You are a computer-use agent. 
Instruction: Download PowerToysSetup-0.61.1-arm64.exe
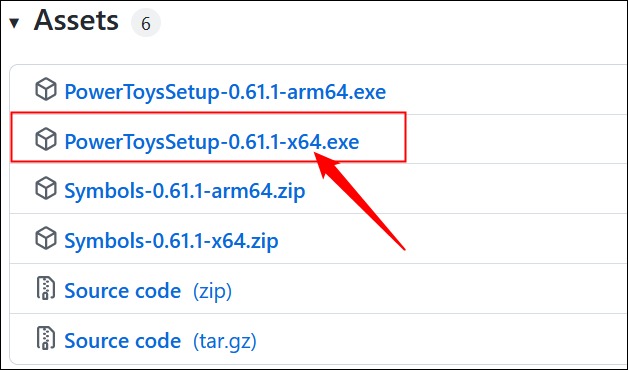(x=225, y=92)
